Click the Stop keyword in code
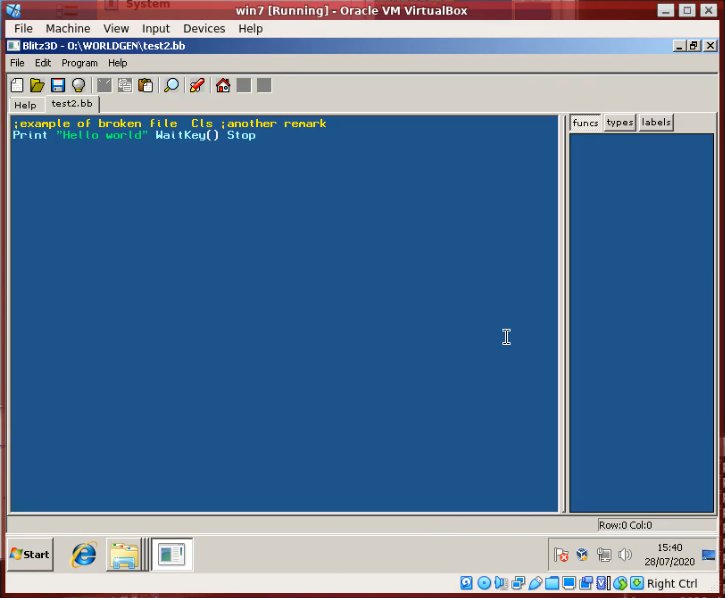The image size is (725, 598). point(241,135)
